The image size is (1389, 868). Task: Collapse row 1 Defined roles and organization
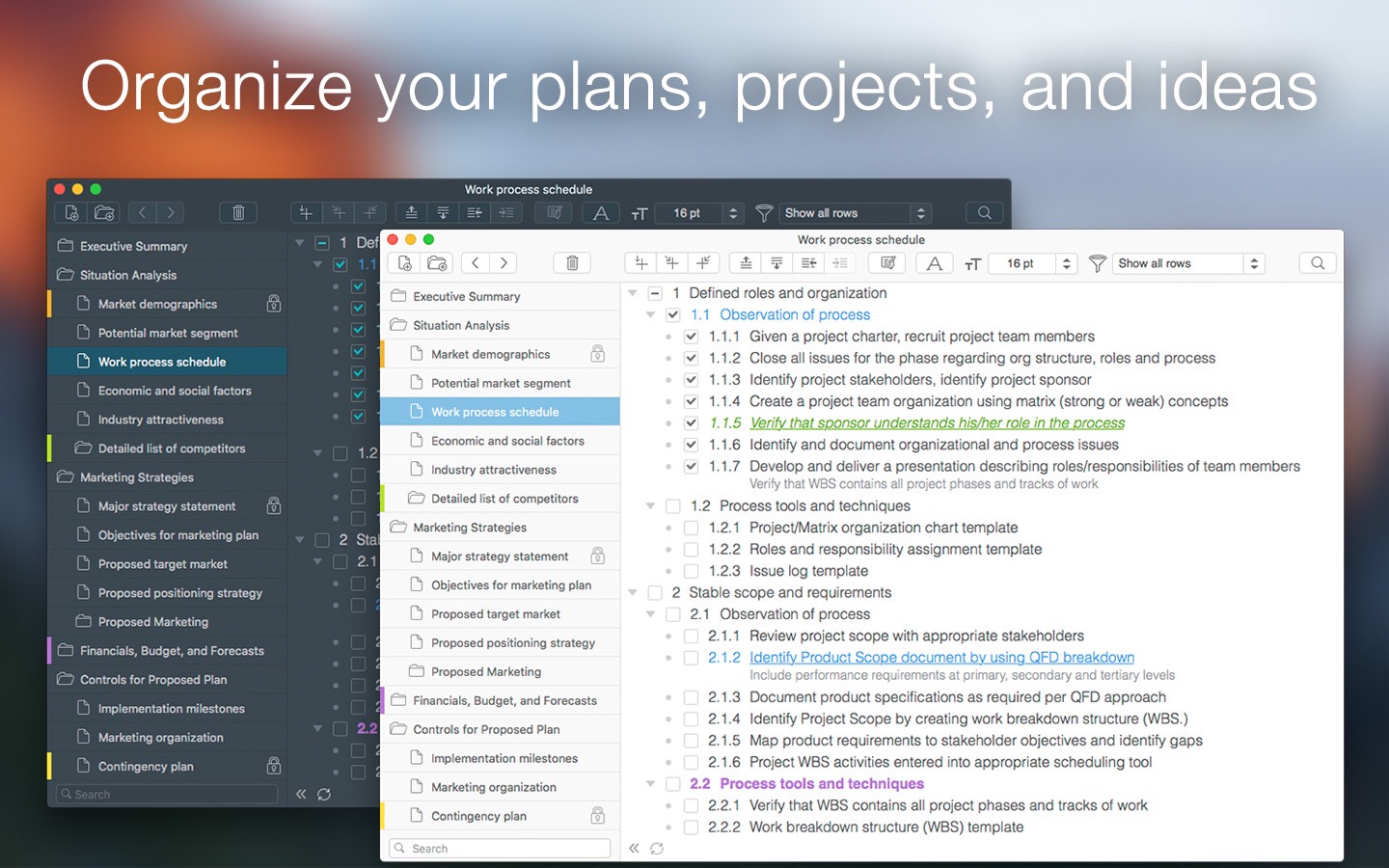(633, 293)
